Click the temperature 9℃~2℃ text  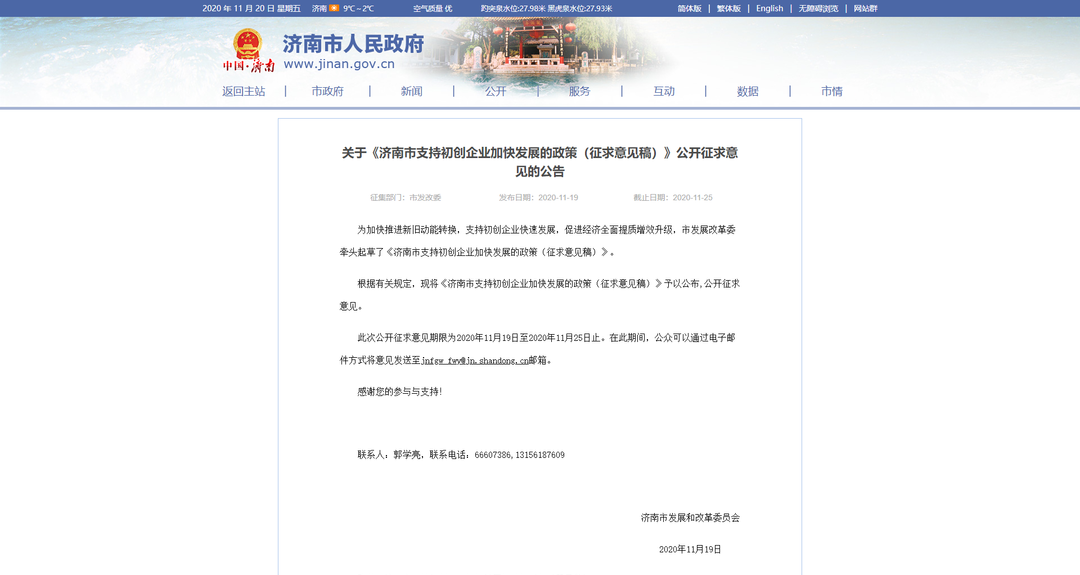click(x=358, y=8)
